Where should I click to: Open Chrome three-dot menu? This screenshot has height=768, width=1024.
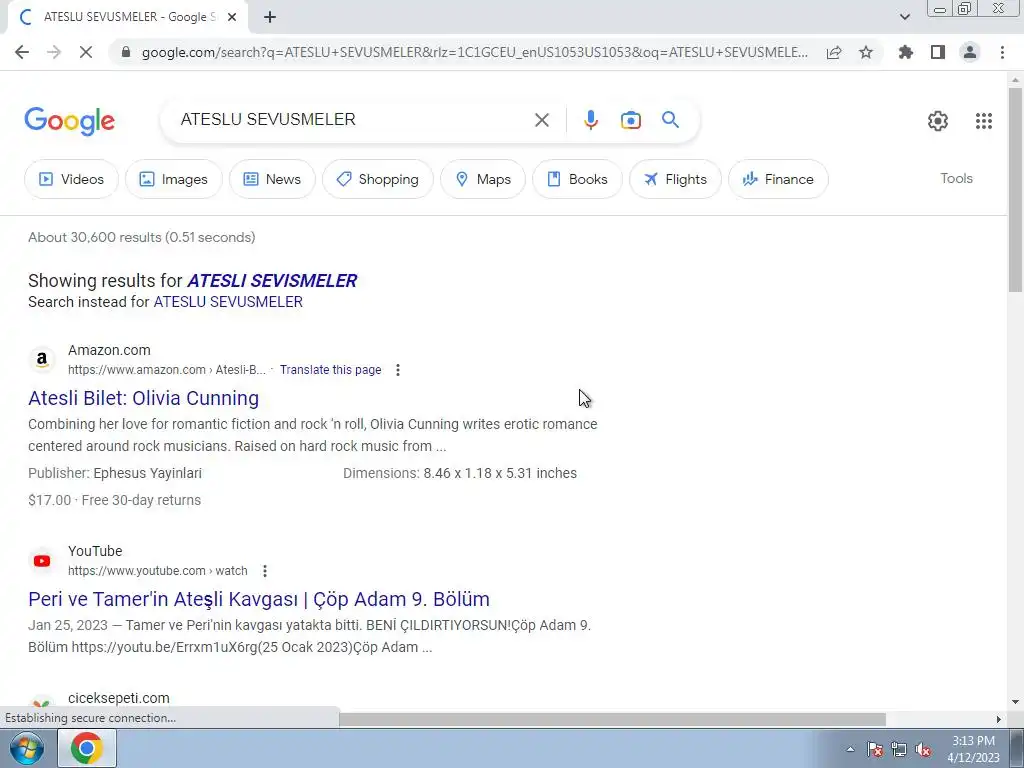(1002, 52)
